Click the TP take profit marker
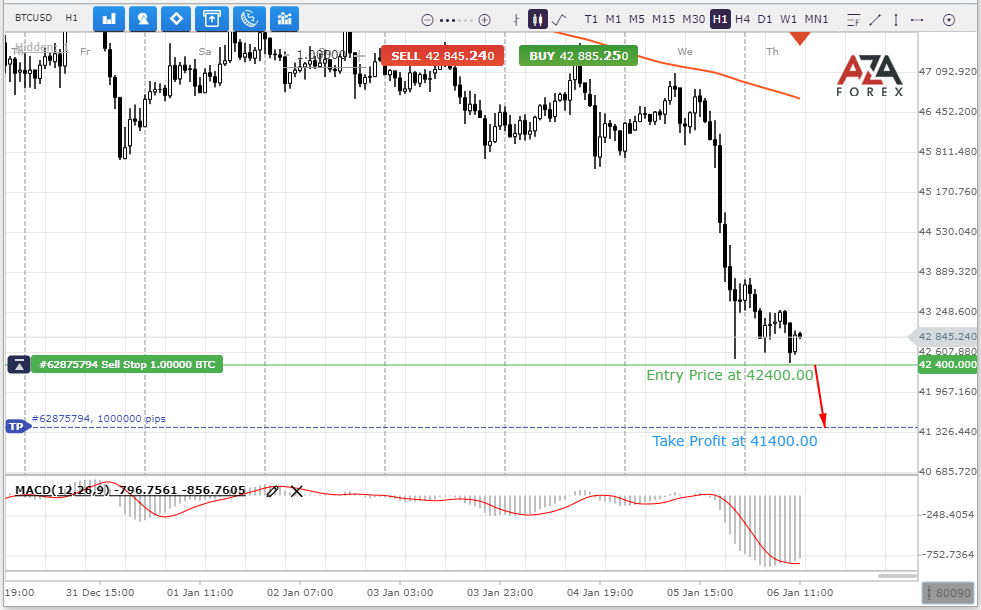The height and width of the screenshot is (610, 981). click(x=18, y=427)
